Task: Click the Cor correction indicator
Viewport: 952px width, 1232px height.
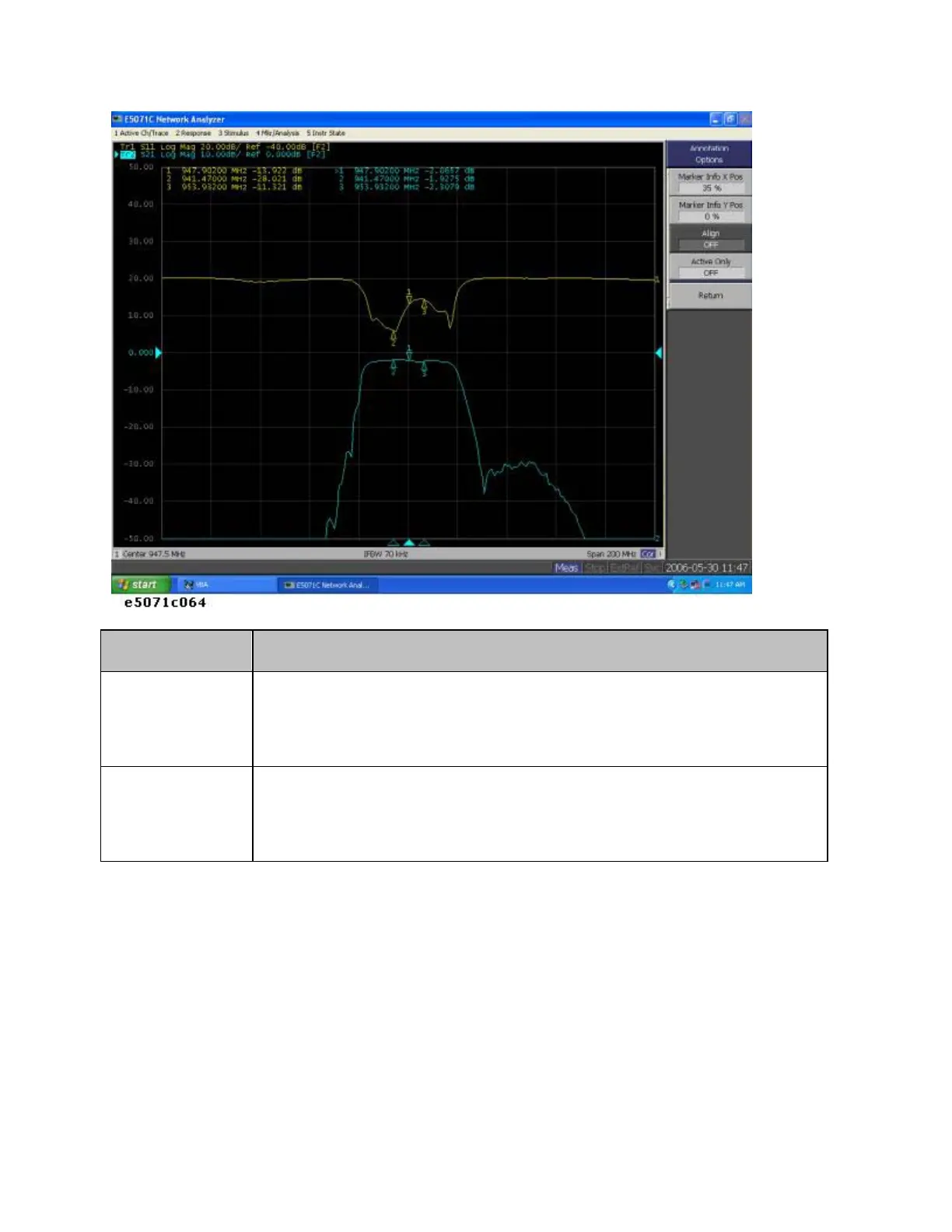Action: [x=648, y=554]
